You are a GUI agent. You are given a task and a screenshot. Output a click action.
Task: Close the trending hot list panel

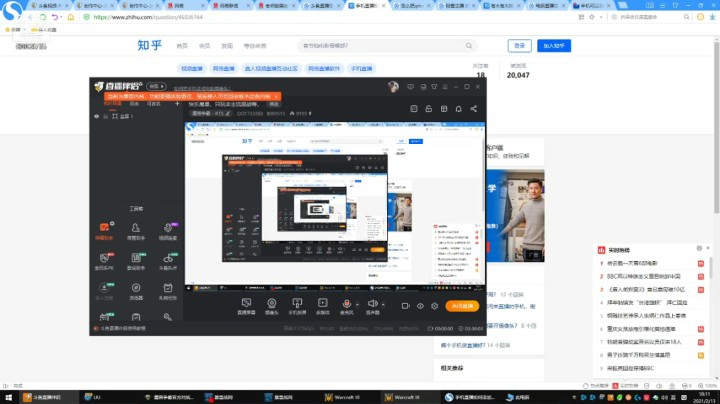[x=708, y=248]
